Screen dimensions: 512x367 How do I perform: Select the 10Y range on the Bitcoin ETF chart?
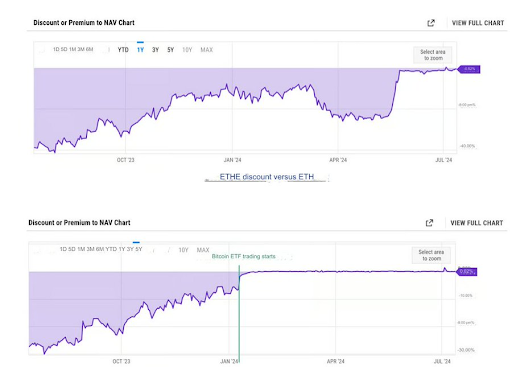point(184,250)
